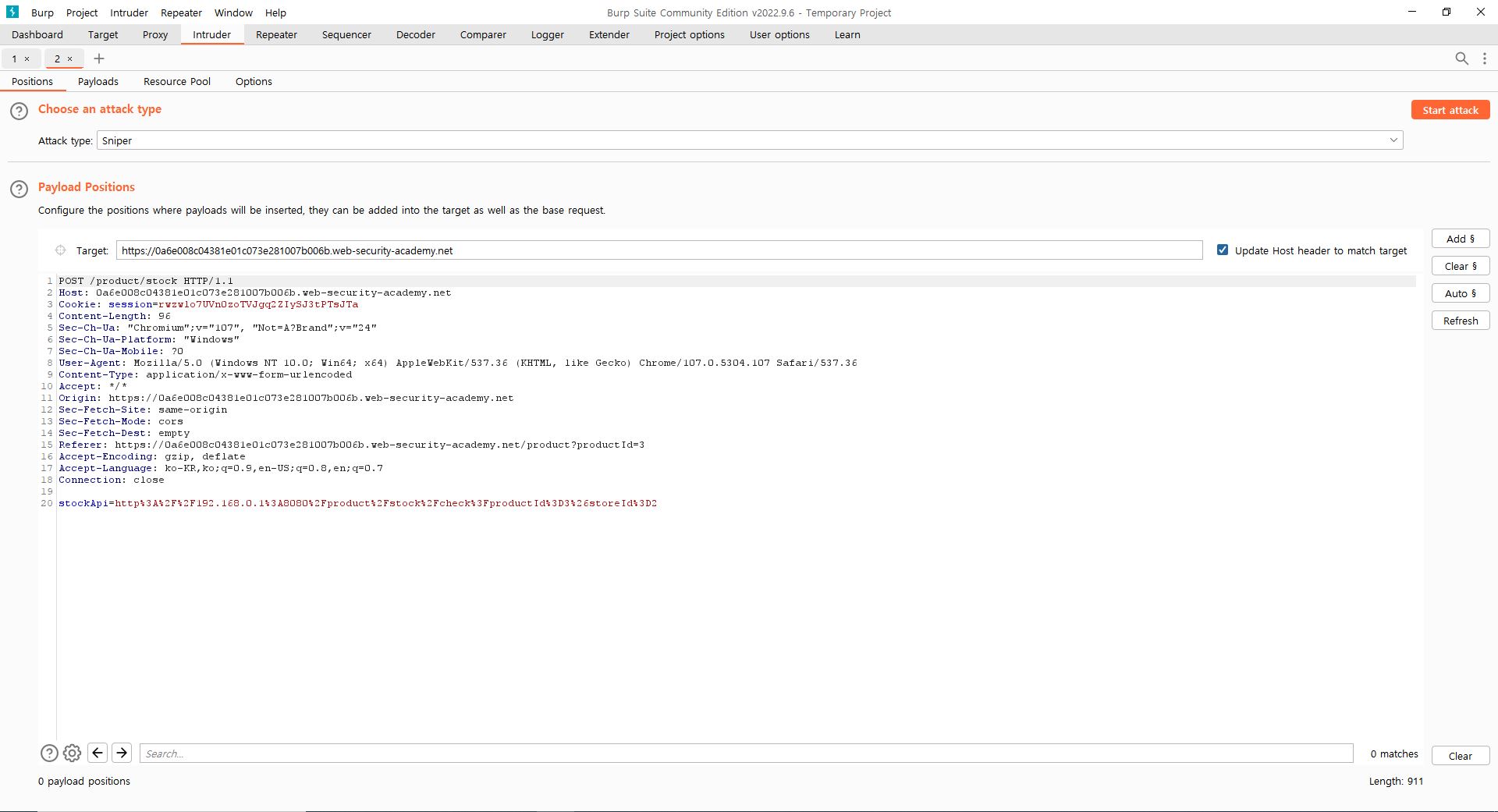
Task: Open the Project menu
Action: click(82, 12)
